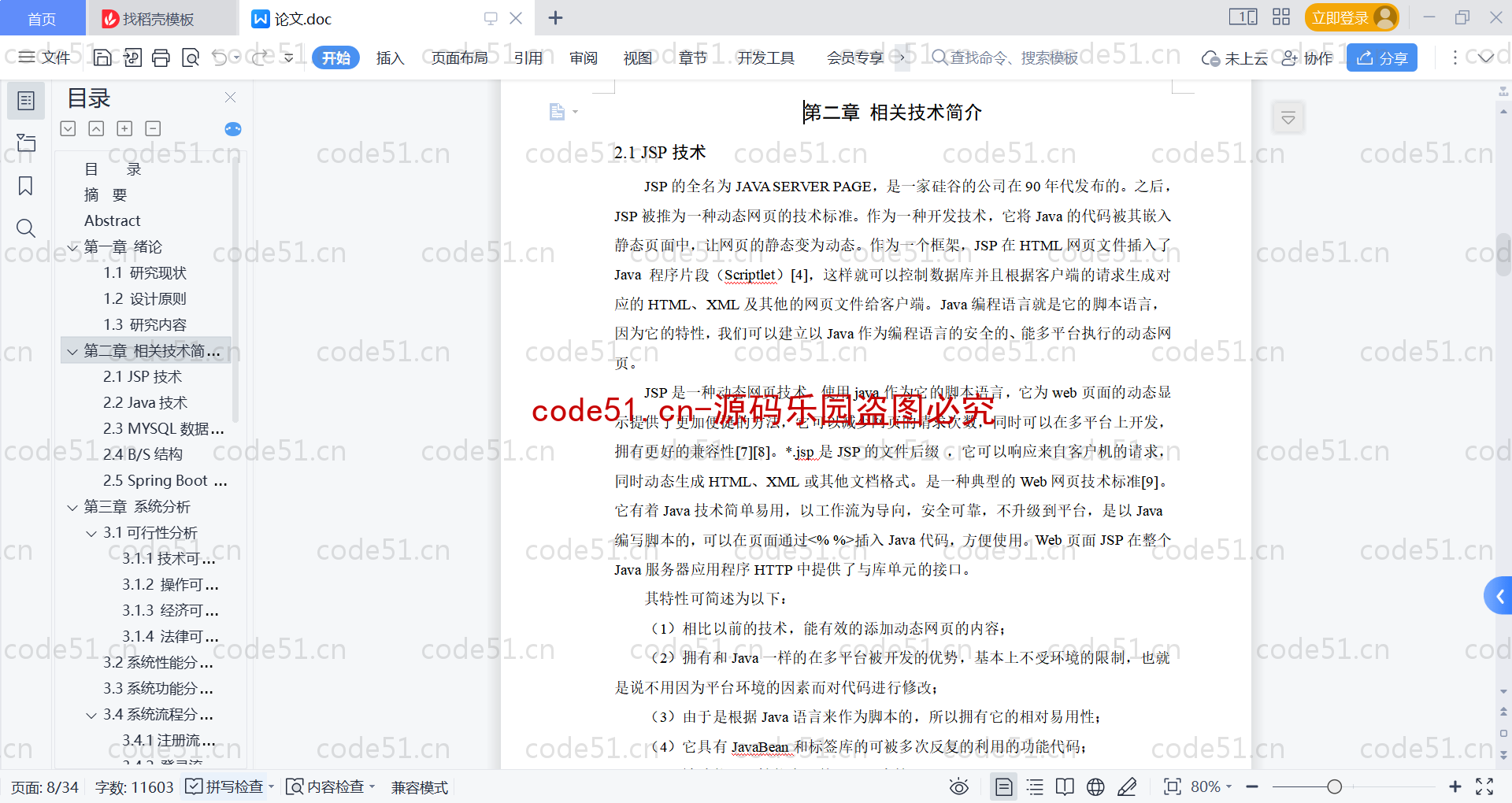Open the 80% zoom level dropdown

click(1211, 786)
